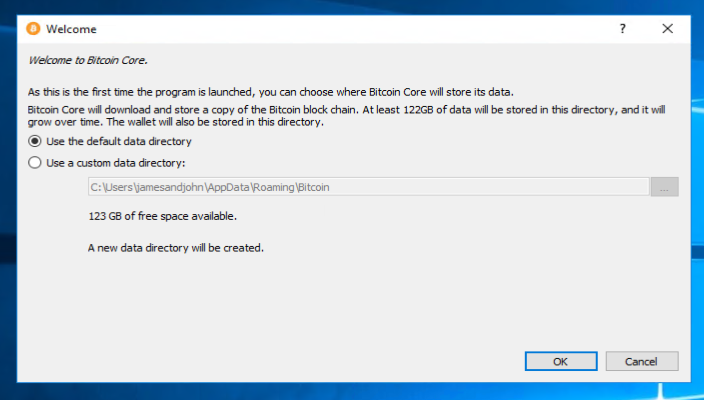Click the "Welcome" window title text
Viewport: 704px width, 400px height.
pyautogui.click(x=72, y=29)
